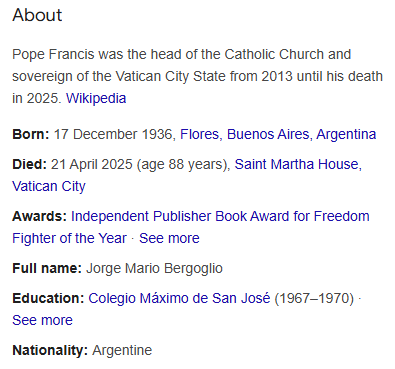Image resolution: width=395 pixels, height=369 pixels.
Task: Click the About heading
Action: tap(37, 15)
